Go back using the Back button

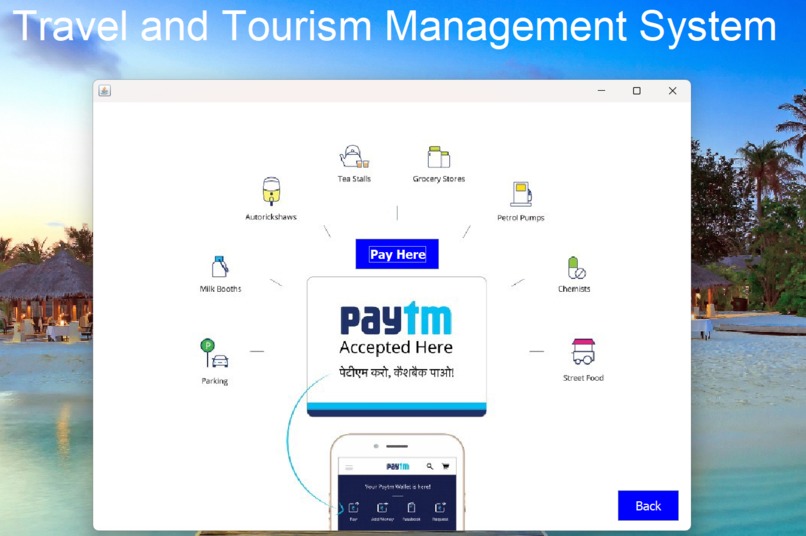pyautogui.click(x=648, y=506)
